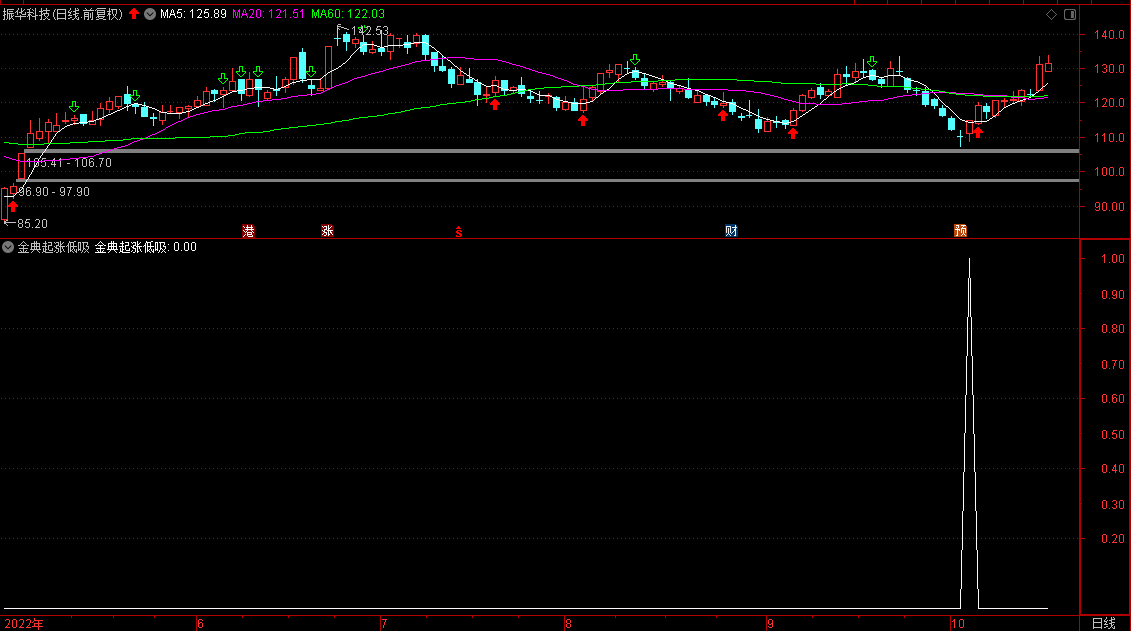The image size is (1131, 631).
Task: Click the green sell arrow above the August peak
Action: pyautogui.click(x=635, y=59)
